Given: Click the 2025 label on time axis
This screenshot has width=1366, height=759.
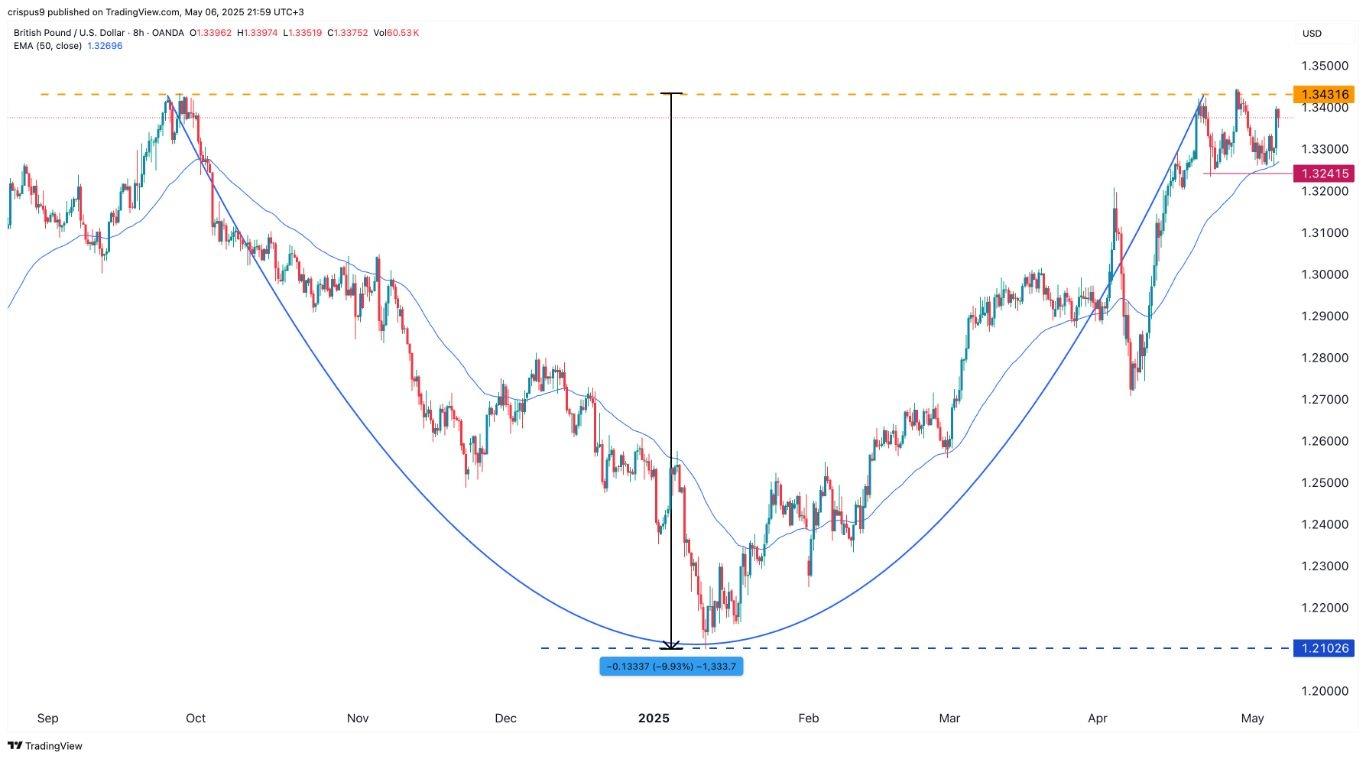Looking at the screenshot, I should coord(653,718).
